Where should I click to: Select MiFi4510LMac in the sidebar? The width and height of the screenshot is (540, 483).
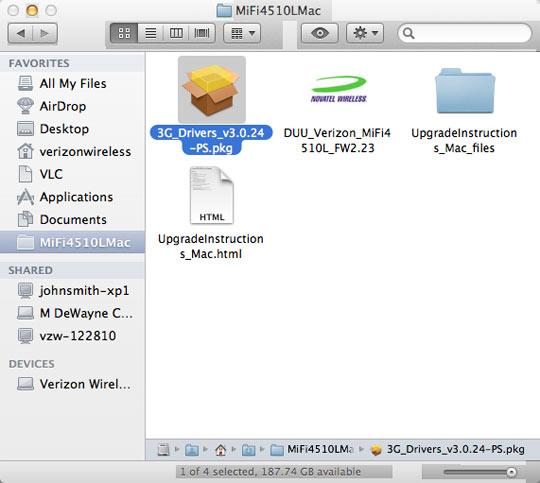(72, 242)
